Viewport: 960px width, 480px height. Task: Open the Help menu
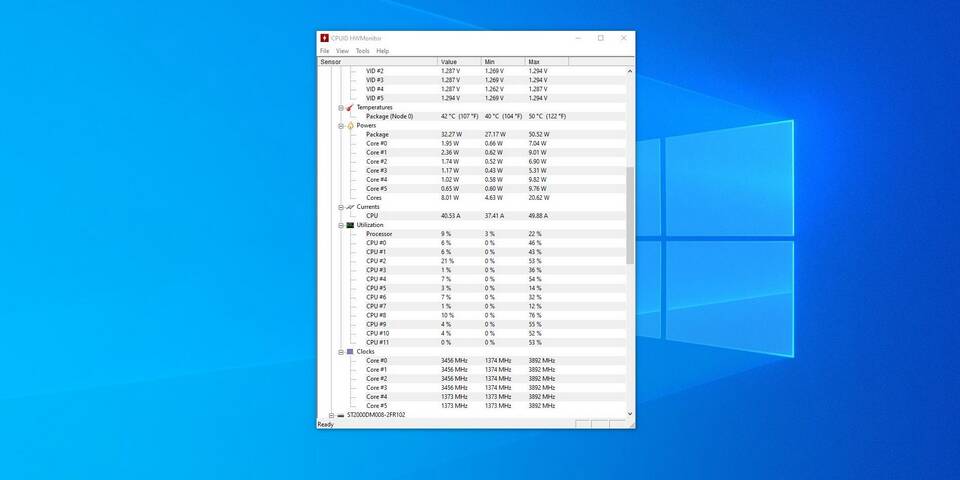[x=383, y=51]
